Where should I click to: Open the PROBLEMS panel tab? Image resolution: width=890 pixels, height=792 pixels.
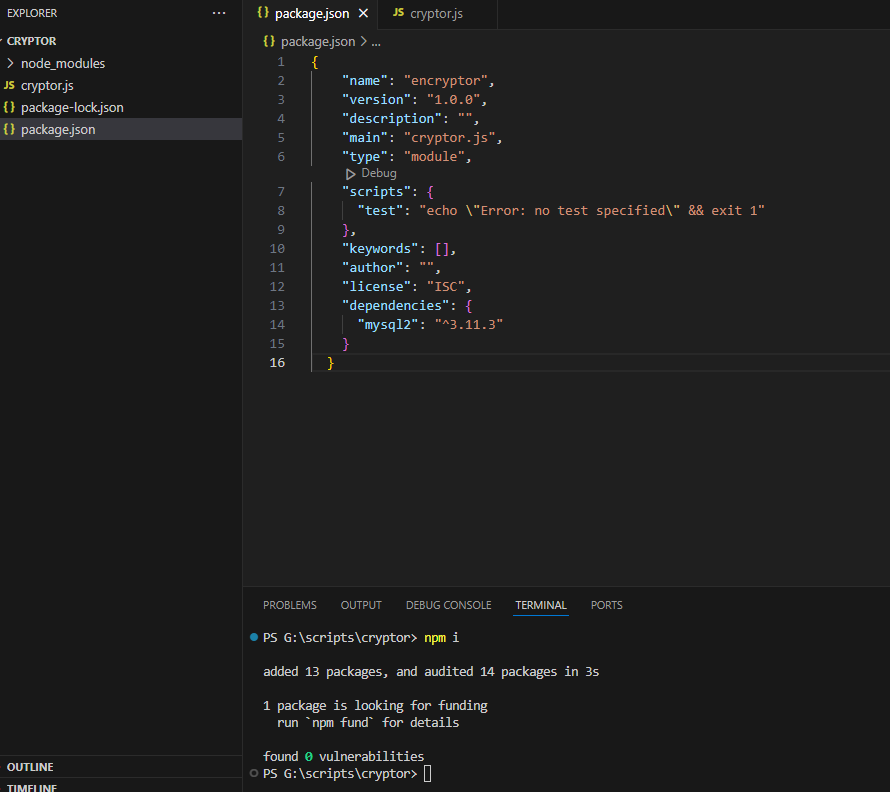tap(289, 605)
